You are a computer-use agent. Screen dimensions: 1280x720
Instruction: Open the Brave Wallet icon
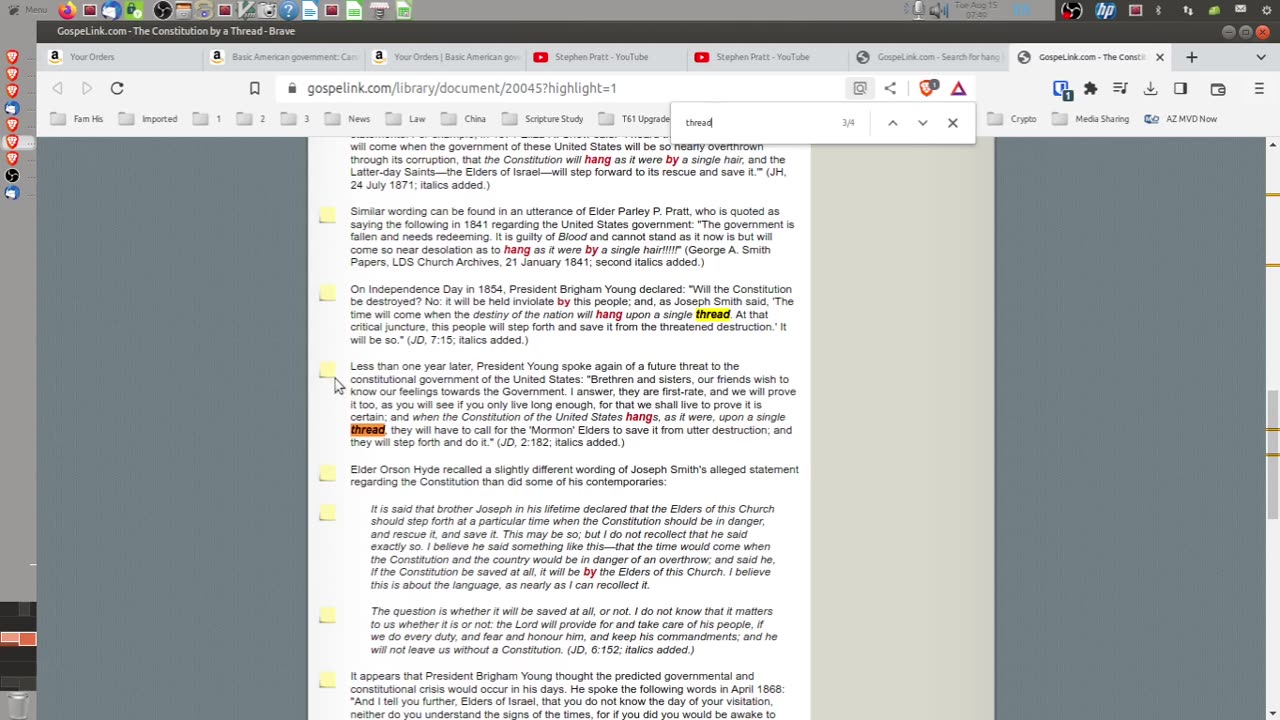coord(1218,88)
